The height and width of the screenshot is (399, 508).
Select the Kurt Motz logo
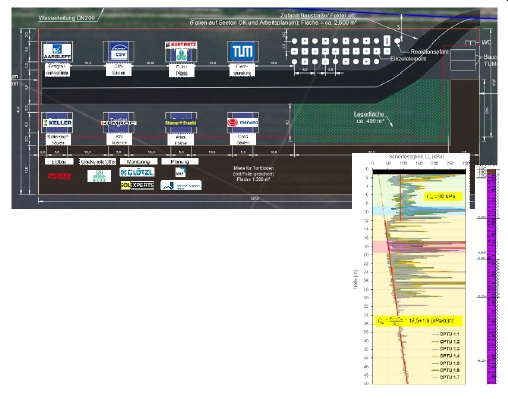tap(181, 51)
